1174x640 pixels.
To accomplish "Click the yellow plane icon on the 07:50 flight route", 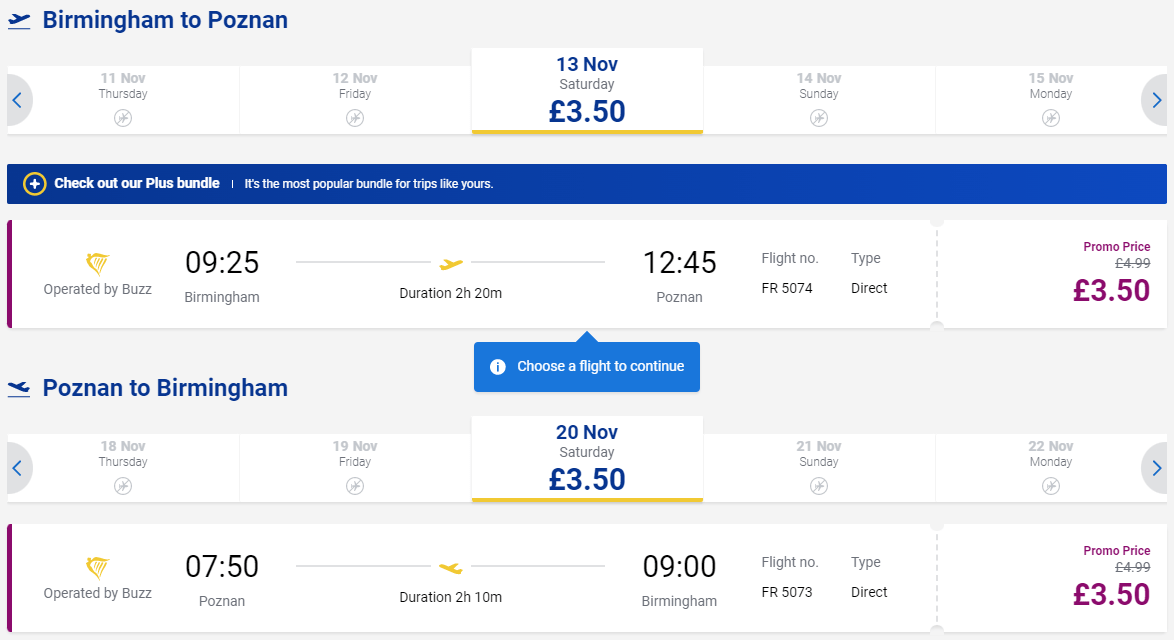I will point(451,568).
